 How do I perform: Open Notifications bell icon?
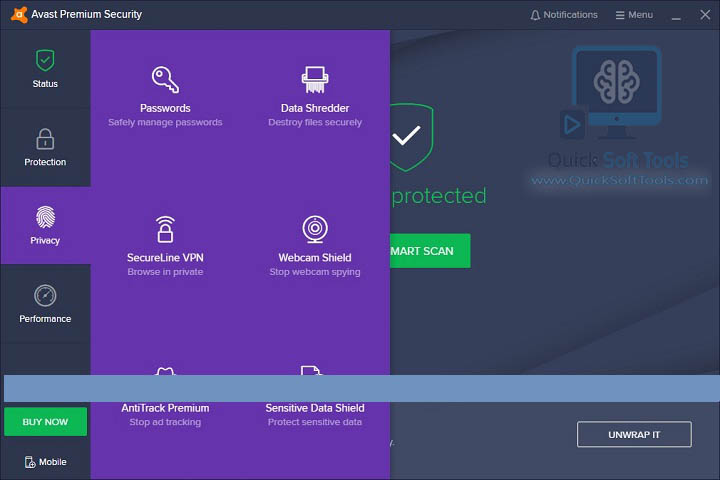(x=535, y=15)
